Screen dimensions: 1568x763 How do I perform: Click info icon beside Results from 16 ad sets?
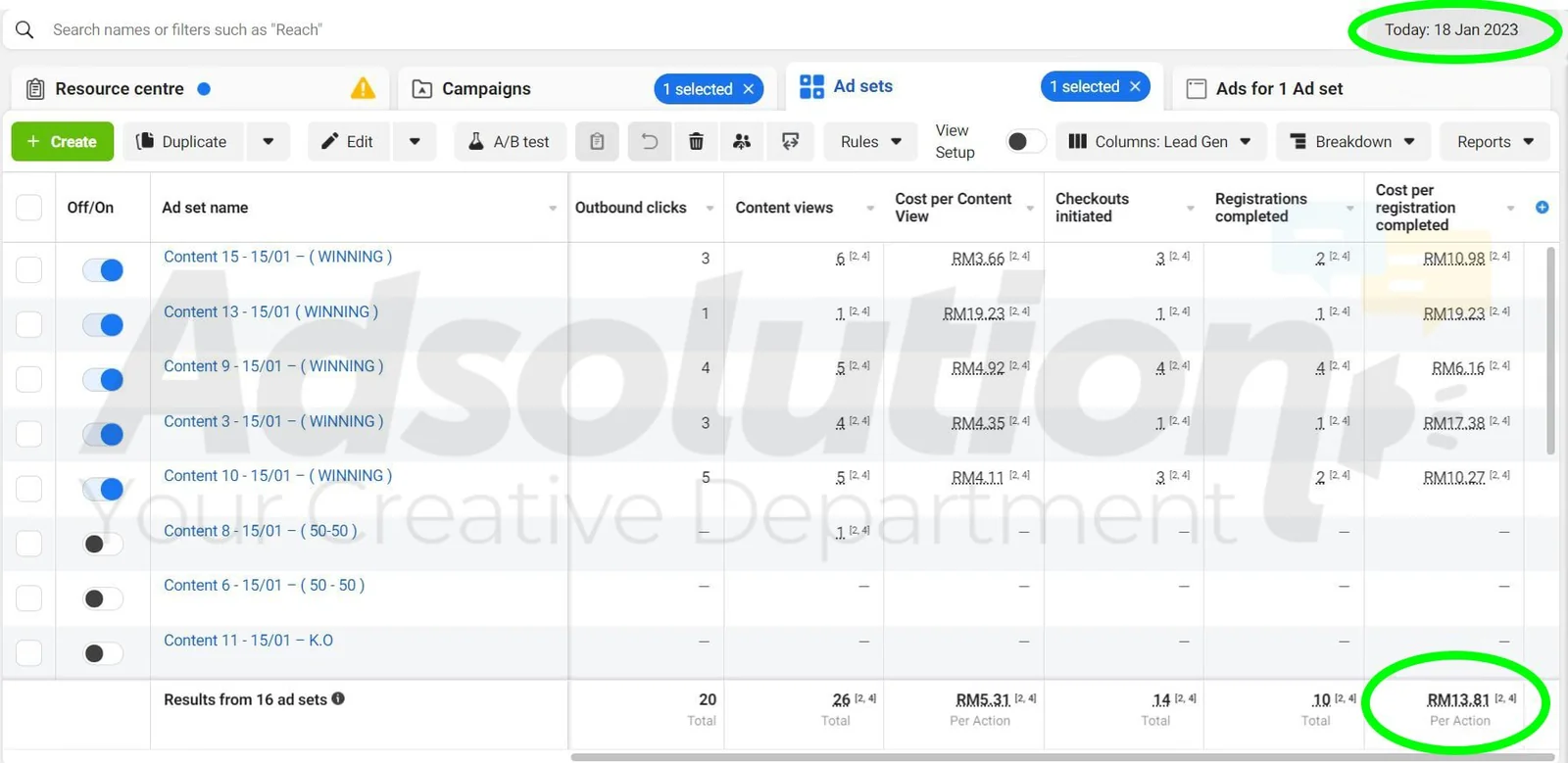[x=338, y=699]
